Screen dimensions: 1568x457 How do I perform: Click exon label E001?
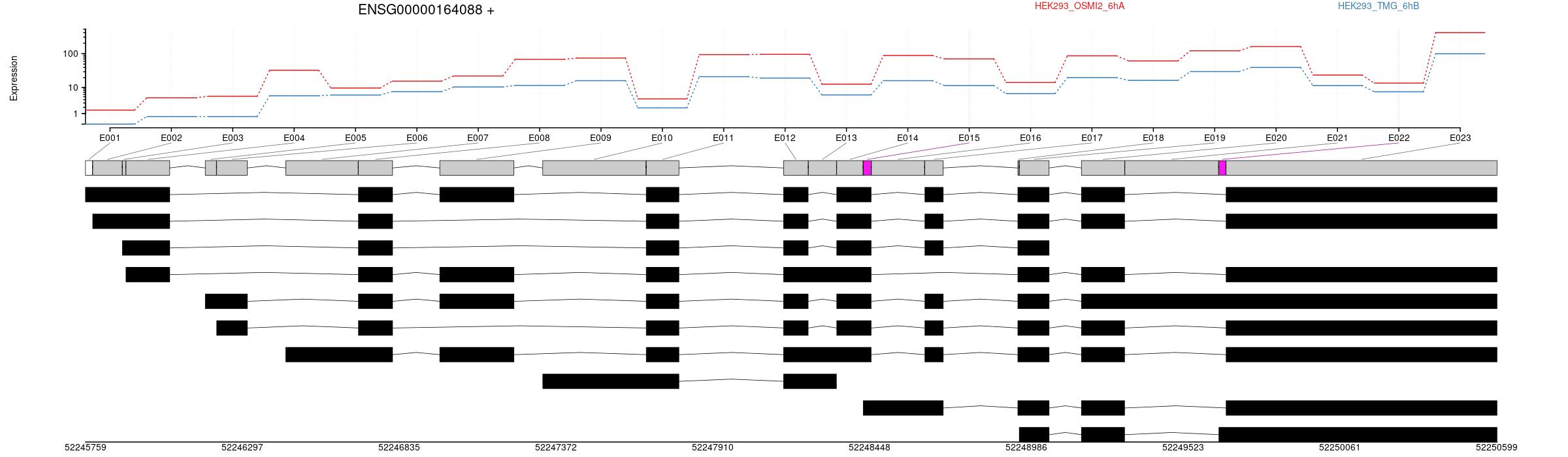pos(110,138)
